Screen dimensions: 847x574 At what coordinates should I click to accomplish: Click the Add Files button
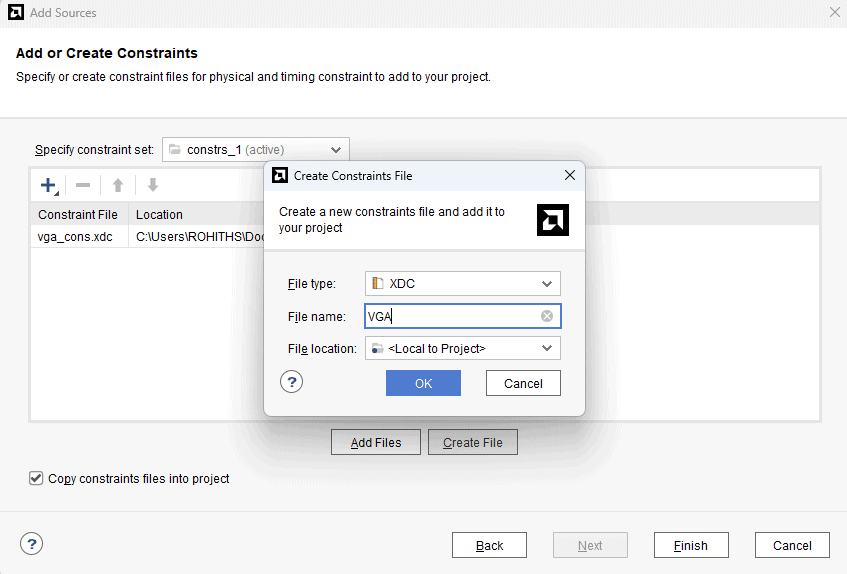(x=376, y=443)
